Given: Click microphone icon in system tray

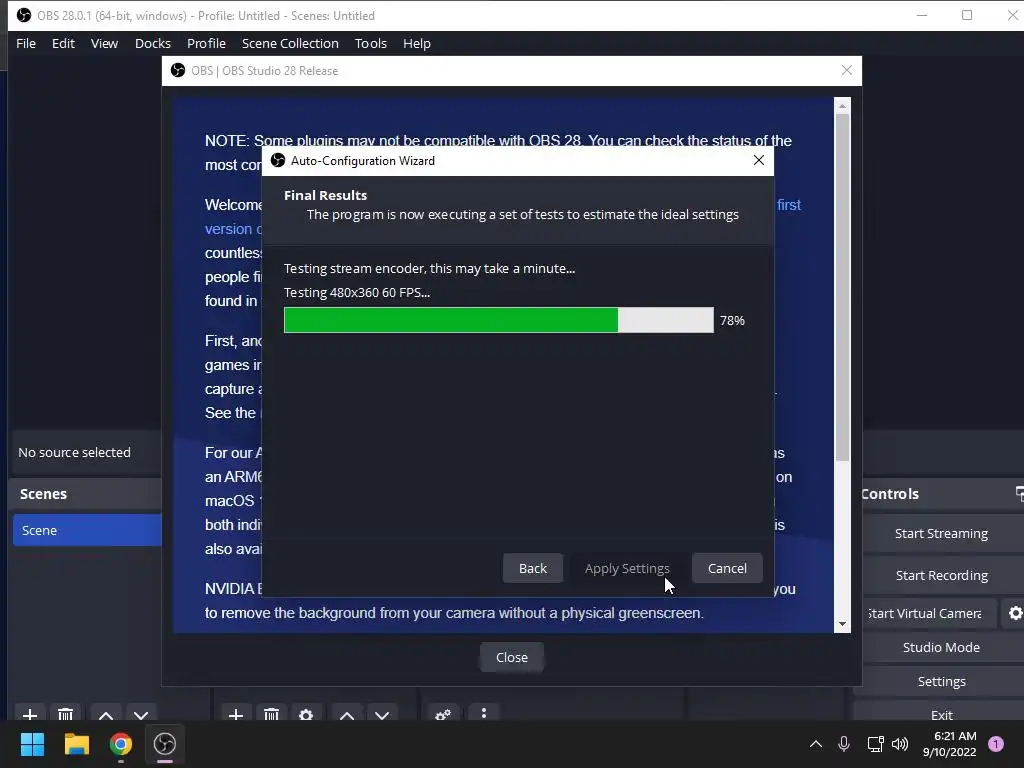Looking at the screenshot, I should click(844, 744).
